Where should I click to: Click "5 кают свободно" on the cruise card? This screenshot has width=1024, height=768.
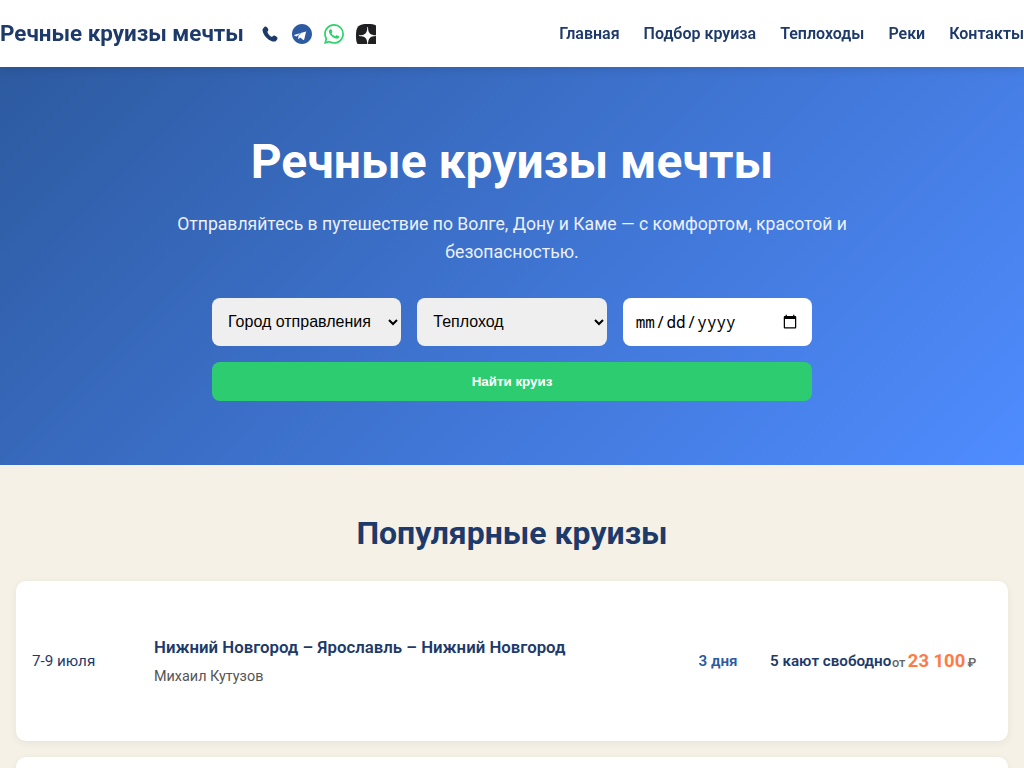830,660
